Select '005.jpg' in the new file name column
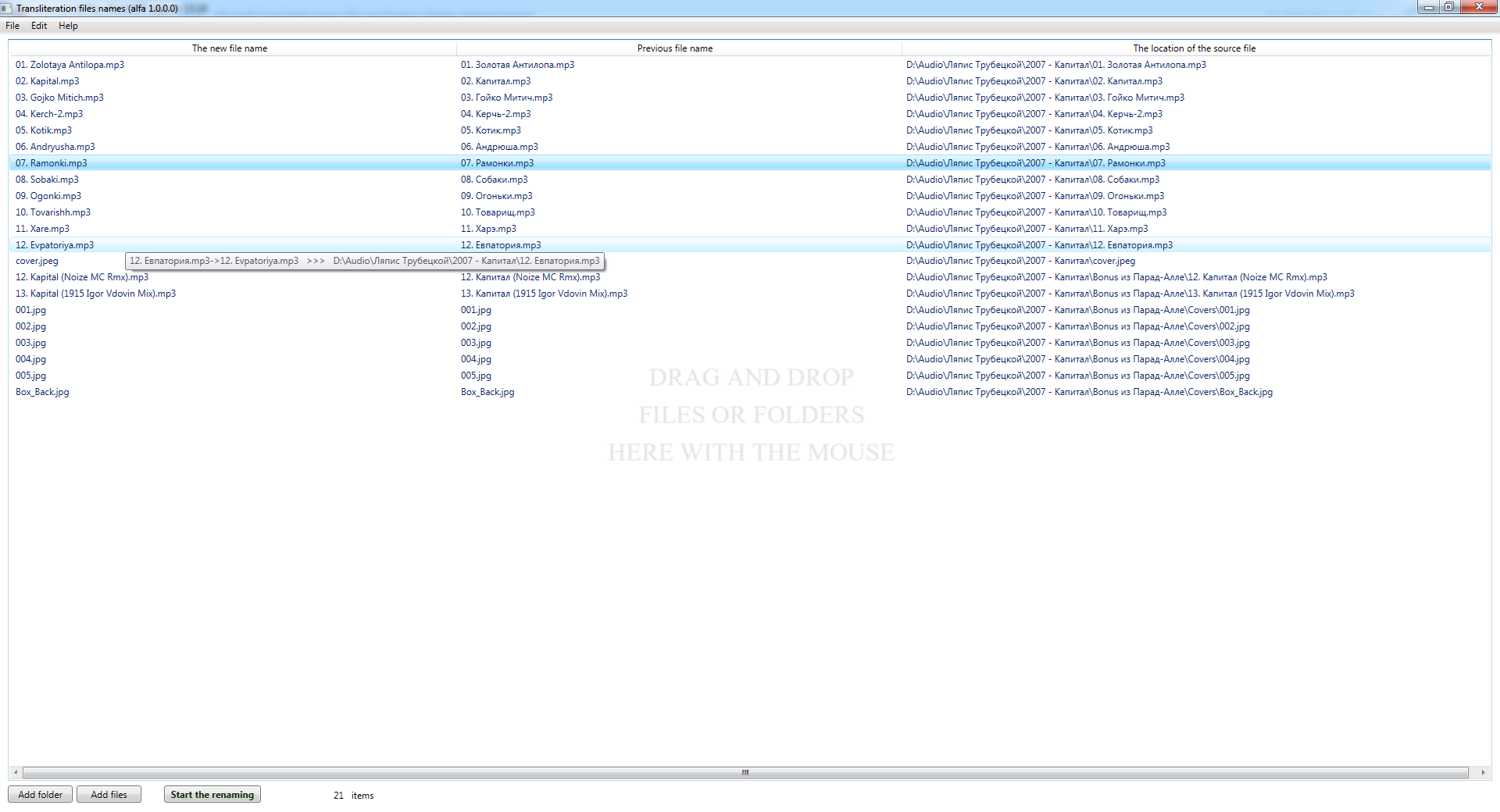The width and height of the screenshot is (1500, 812). tap(30, 376)
